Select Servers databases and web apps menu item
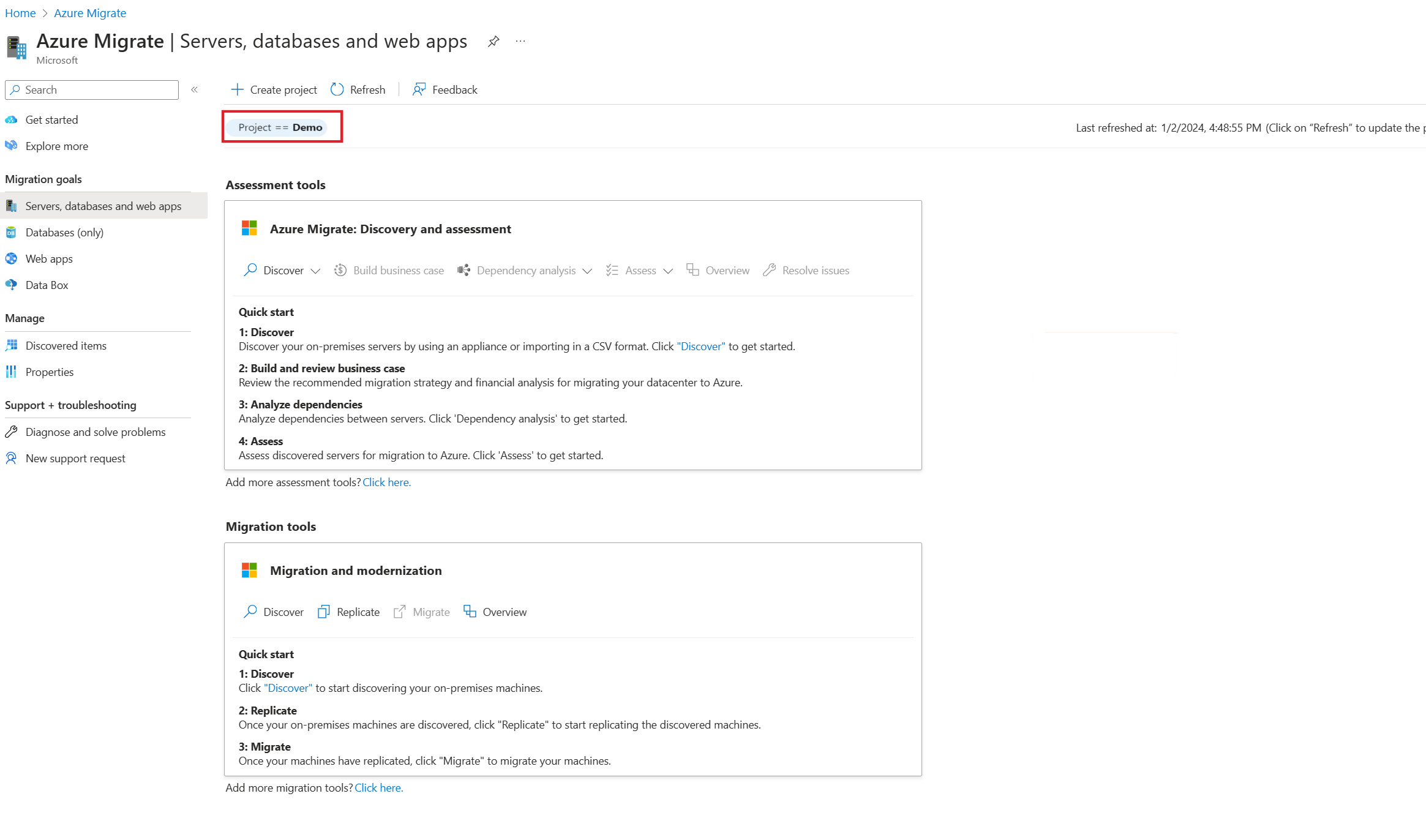 pyautogui.click(x=104, y=206)
